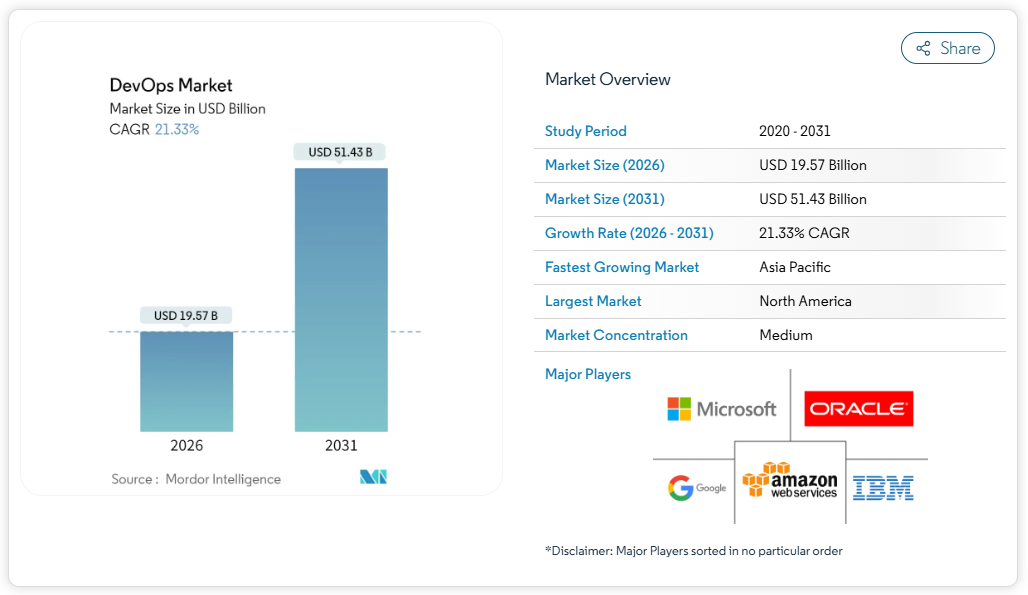The width and height of the screenshot is (1028, 595).
Task: Click the USD 19.57 B bar label
Action: 186,315
